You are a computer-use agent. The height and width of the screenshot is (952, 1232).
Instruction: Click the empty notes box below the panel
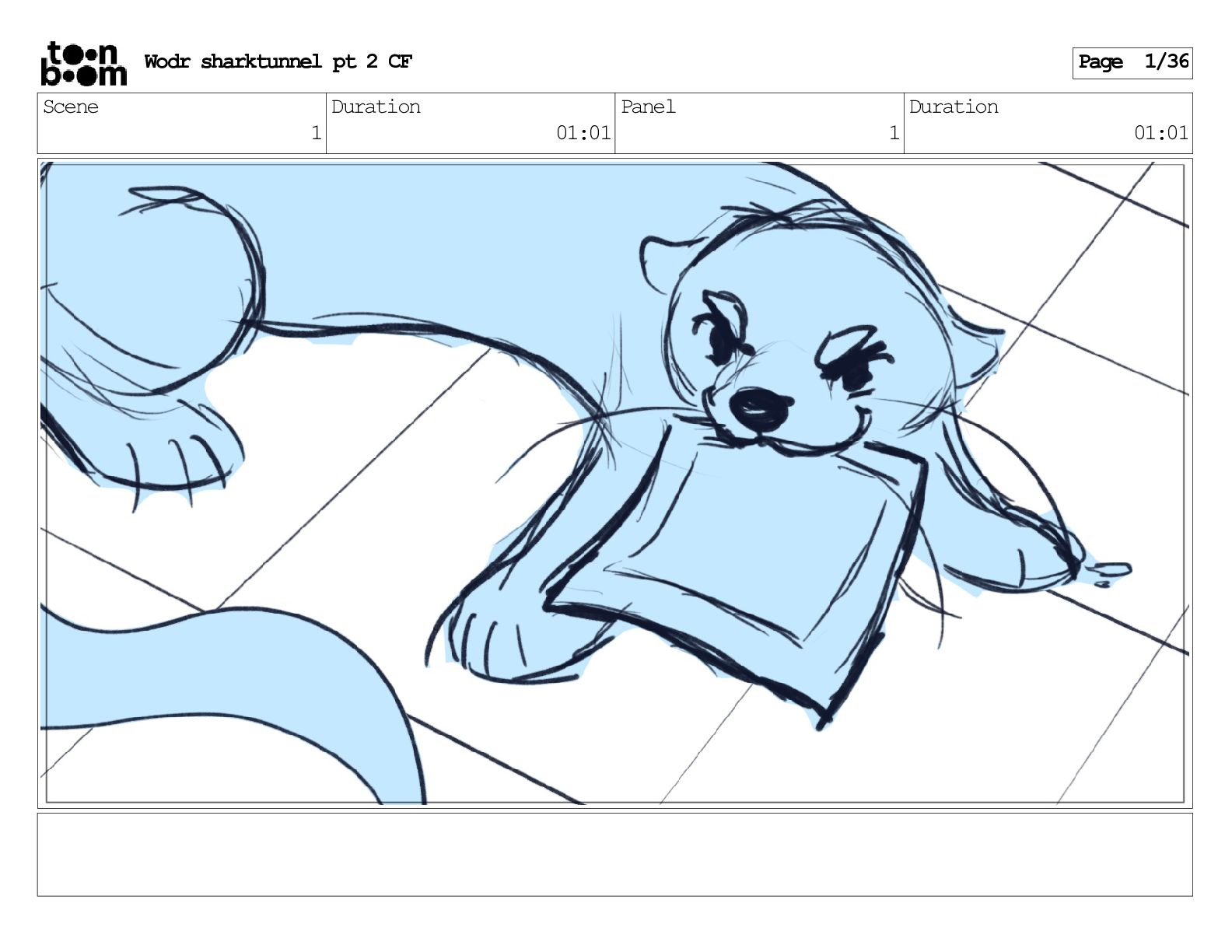pos(614,855)
